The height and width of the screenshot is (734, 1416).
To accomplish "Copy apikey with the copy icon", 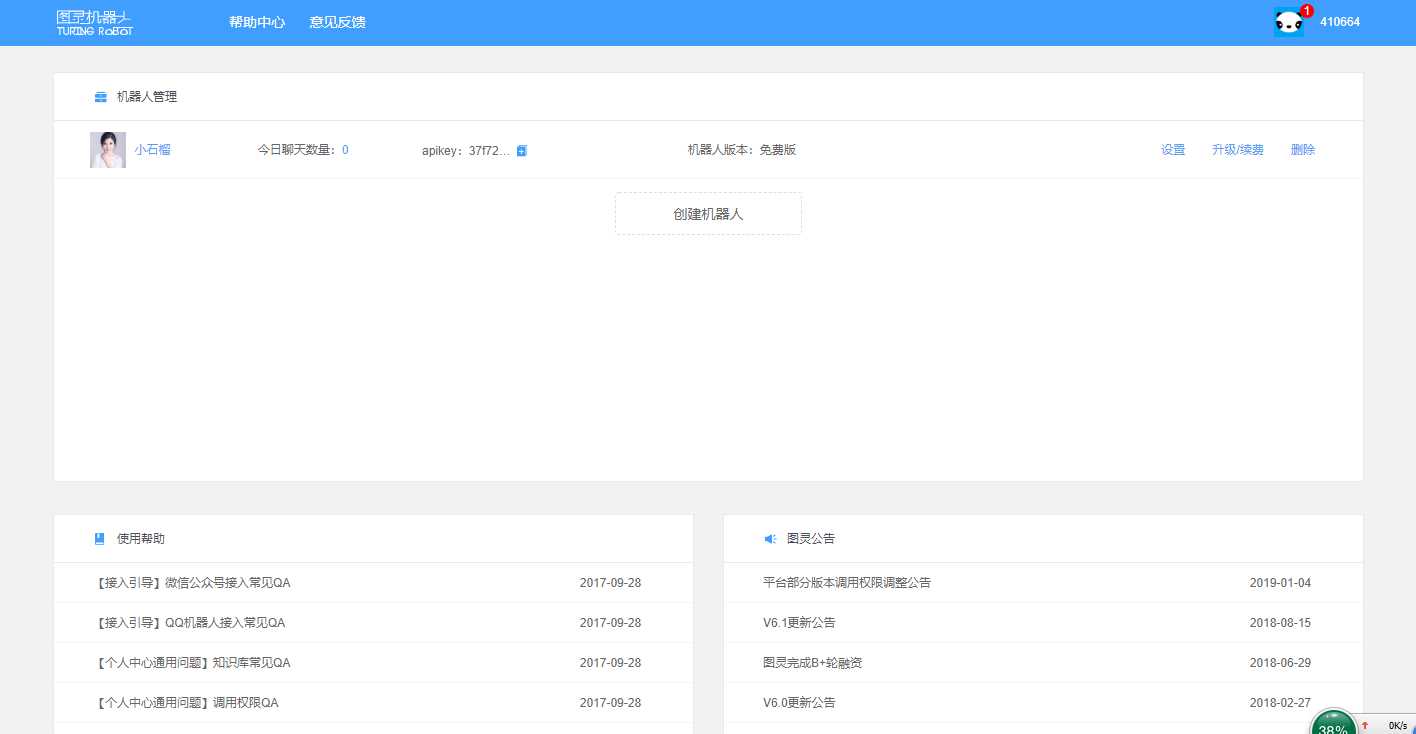I will [522, 151].
